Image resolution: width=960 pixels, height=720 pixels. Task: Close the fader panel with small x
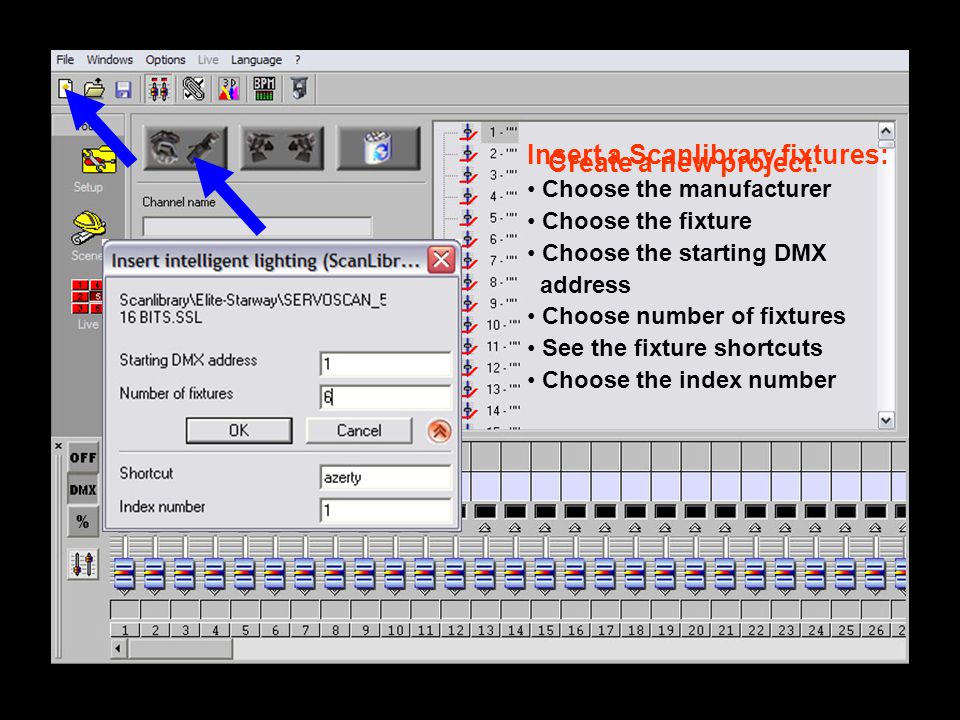coord(58,446)
